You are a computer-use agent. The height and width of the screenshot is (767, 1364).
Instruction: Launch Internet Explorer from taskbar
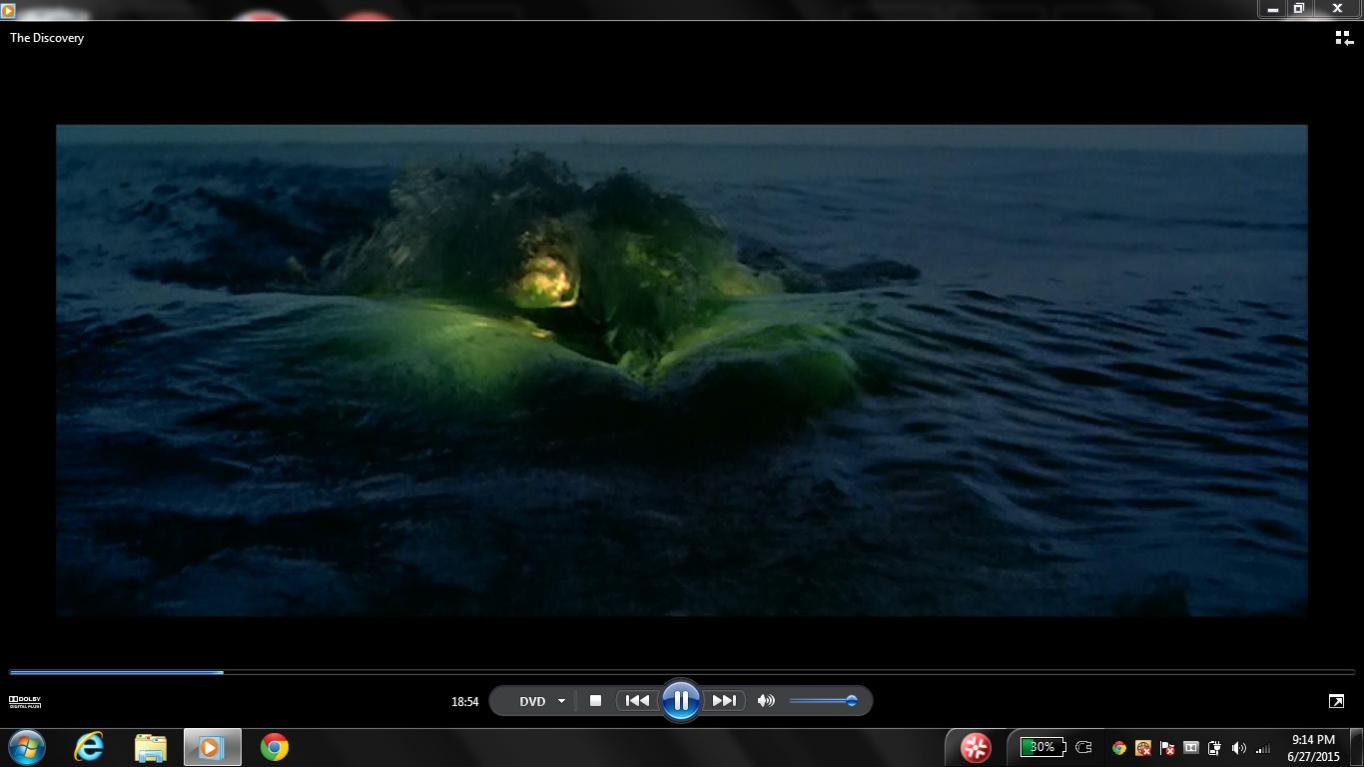[x=89, y=747]
